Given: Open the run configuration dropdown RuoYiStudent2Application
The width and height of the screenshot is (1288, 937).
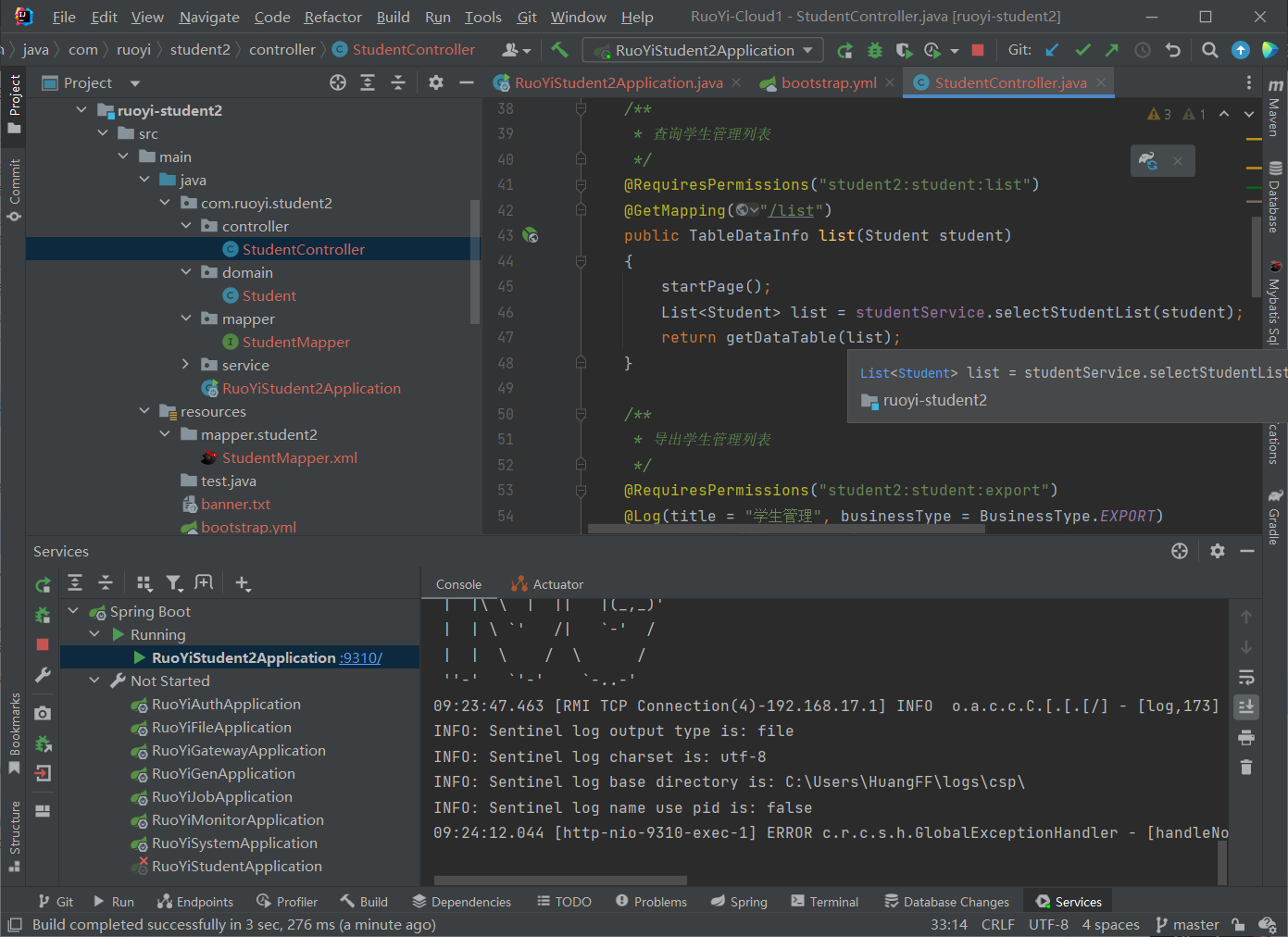Looking at the screenshot, I should pyautogui.click(x=703, y=50).
